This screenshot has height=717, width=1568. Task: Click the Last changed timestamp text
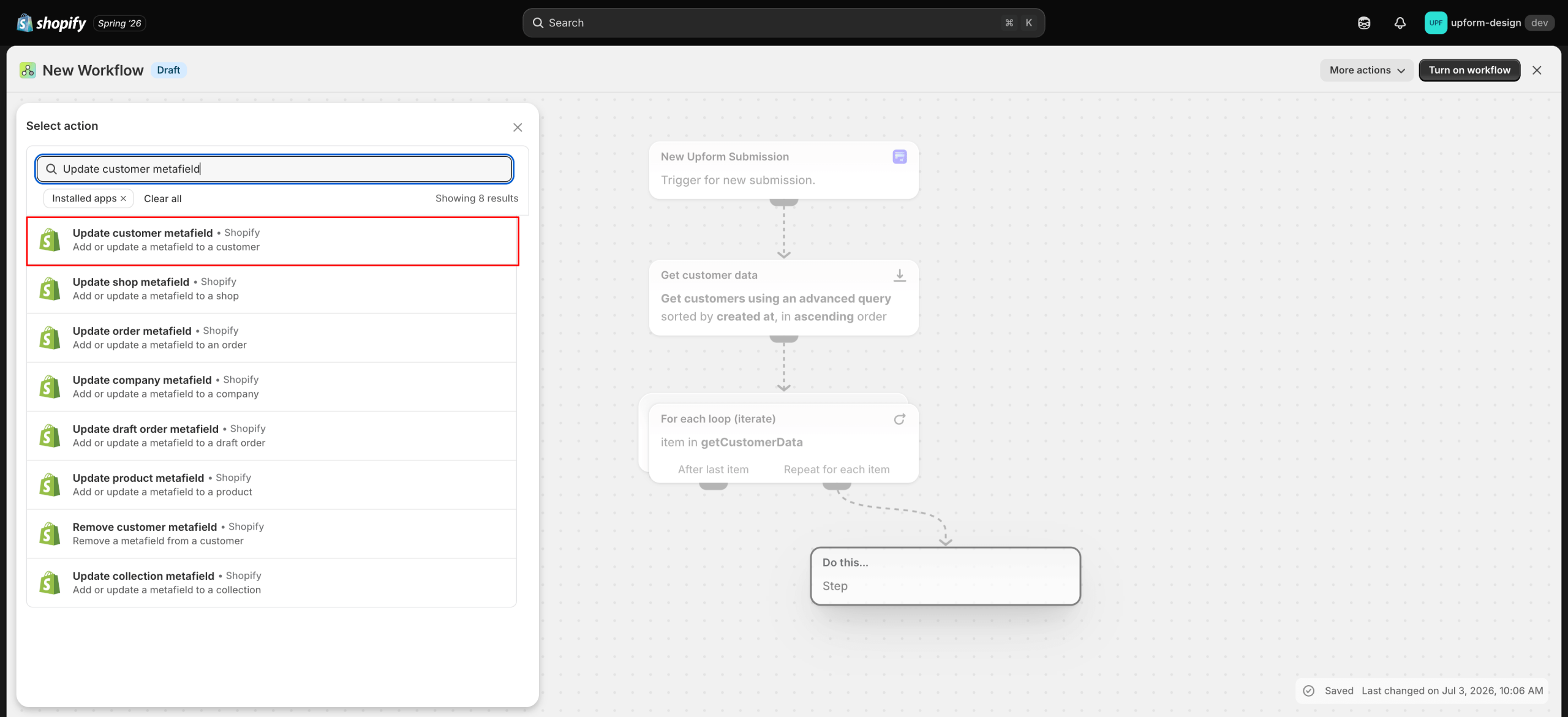tap(1452, 691)
